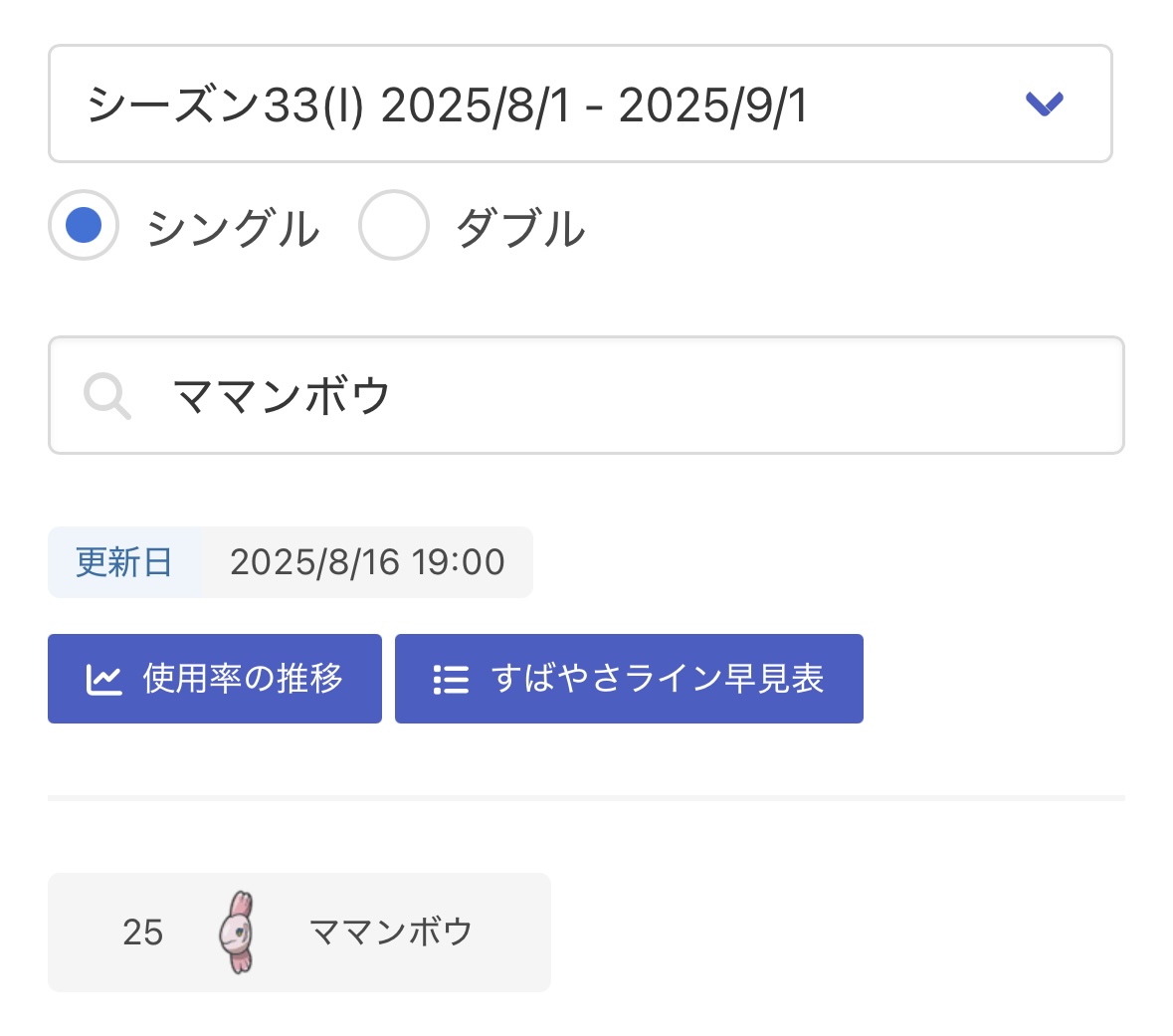This screenshot has height=1036, width=1173.
Task: Click the シングル label text
Action: point(233,228)
